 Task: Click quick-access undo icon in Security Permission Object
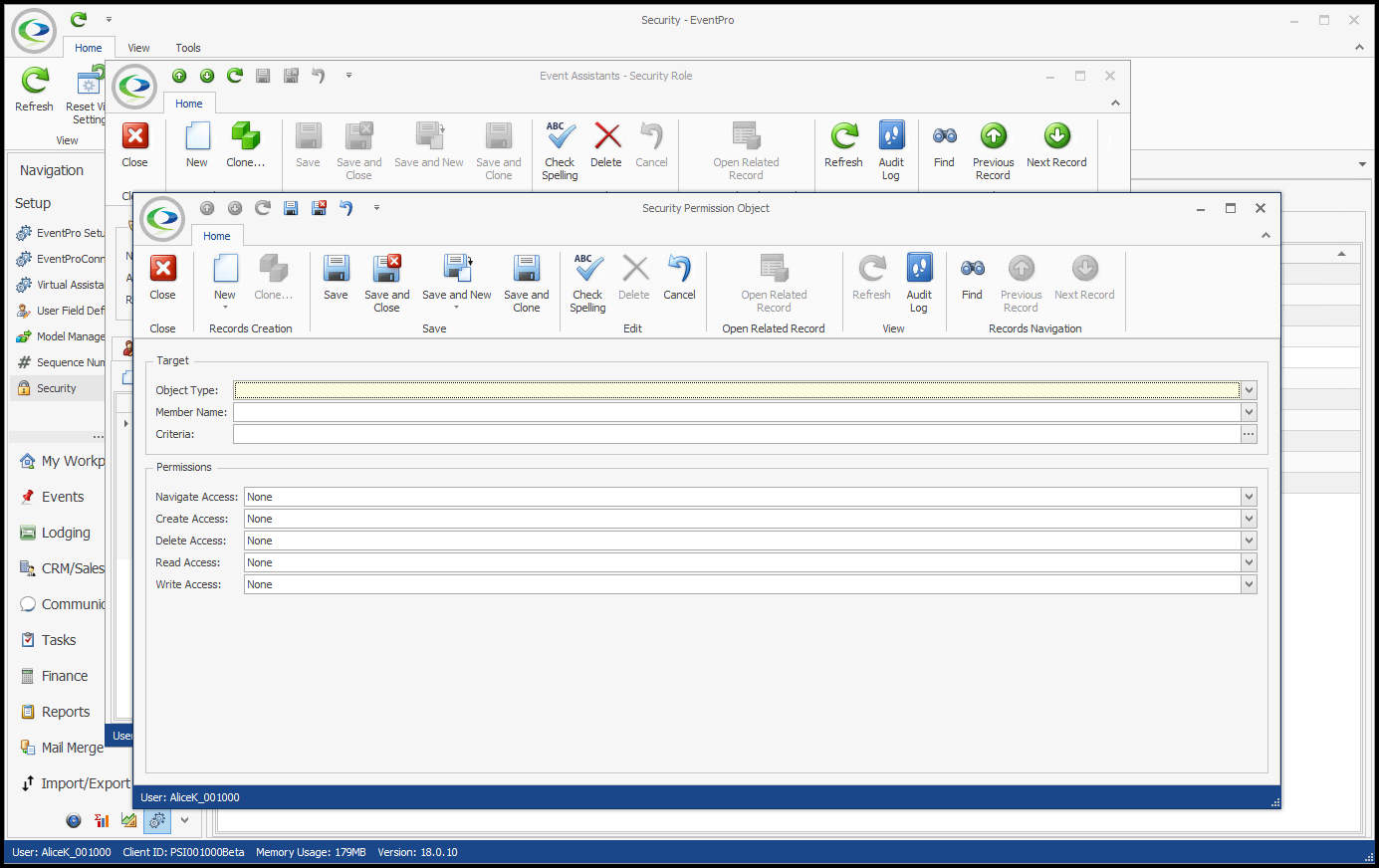pos(346,208)
